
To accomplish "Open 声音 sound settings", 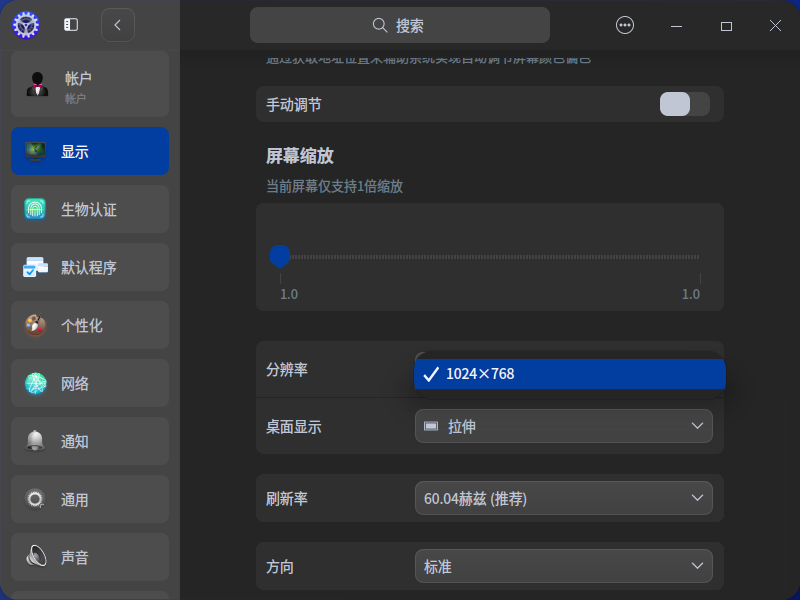I will [x=90, y=557].
